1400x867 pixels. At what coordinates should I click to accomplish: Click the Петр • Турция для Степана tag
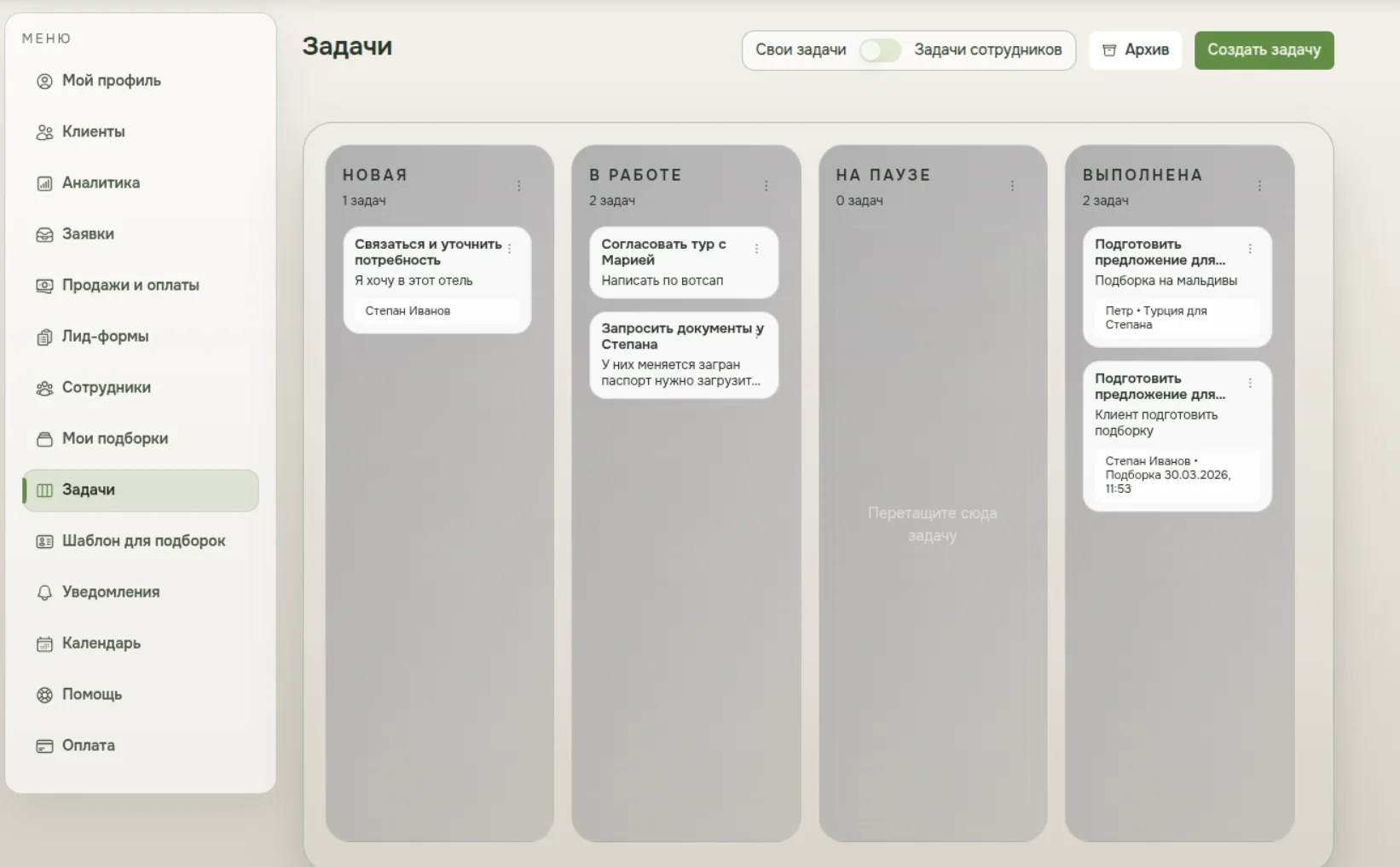[x=1177, y=318]
